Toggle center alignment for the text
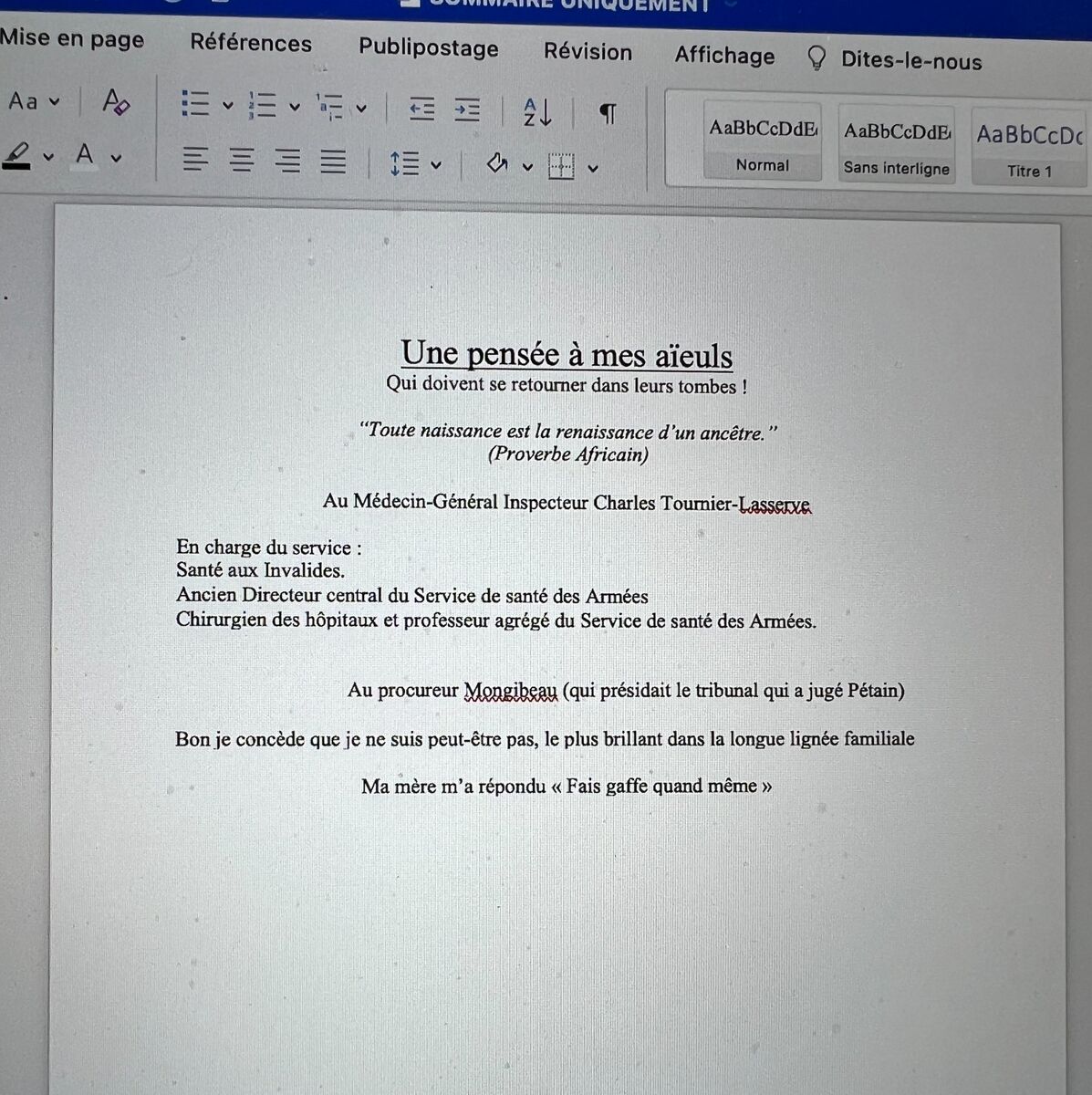This screenshot has width=1092, height=1095. 242,162
